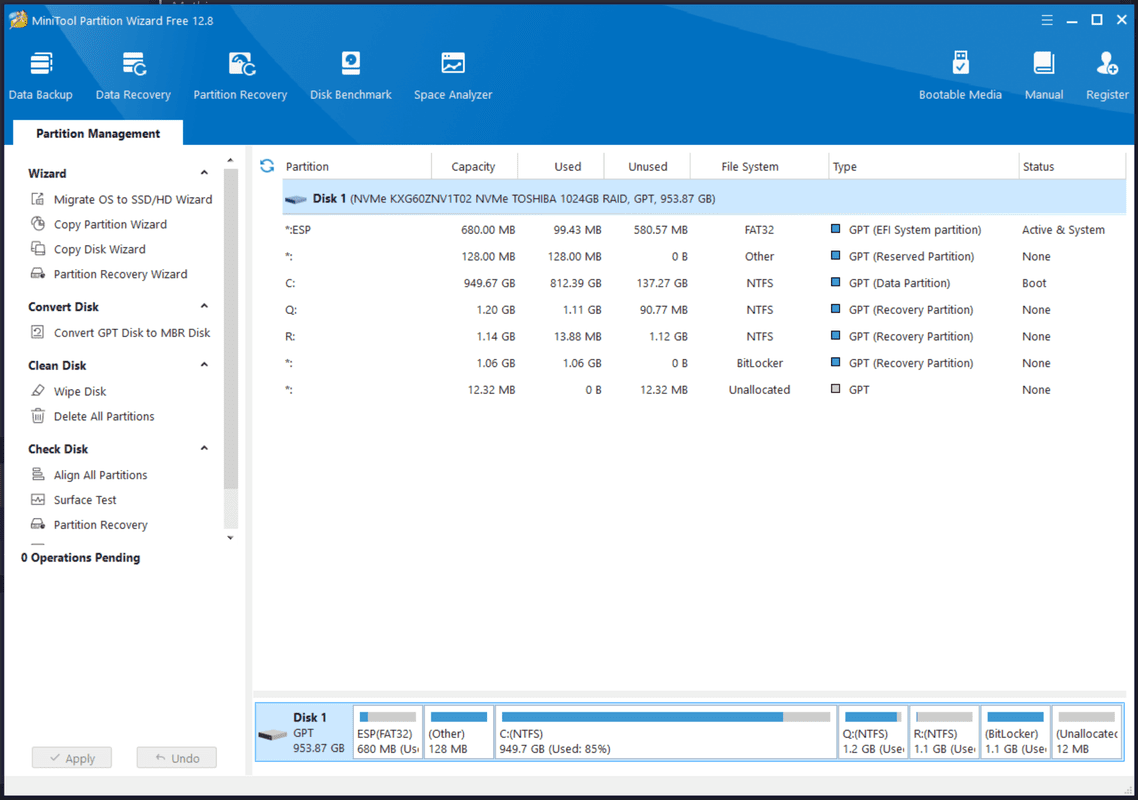Click the disk drive icon in the disk map
Viewport: 1138px width, 800px height.
tap(273, 735)
